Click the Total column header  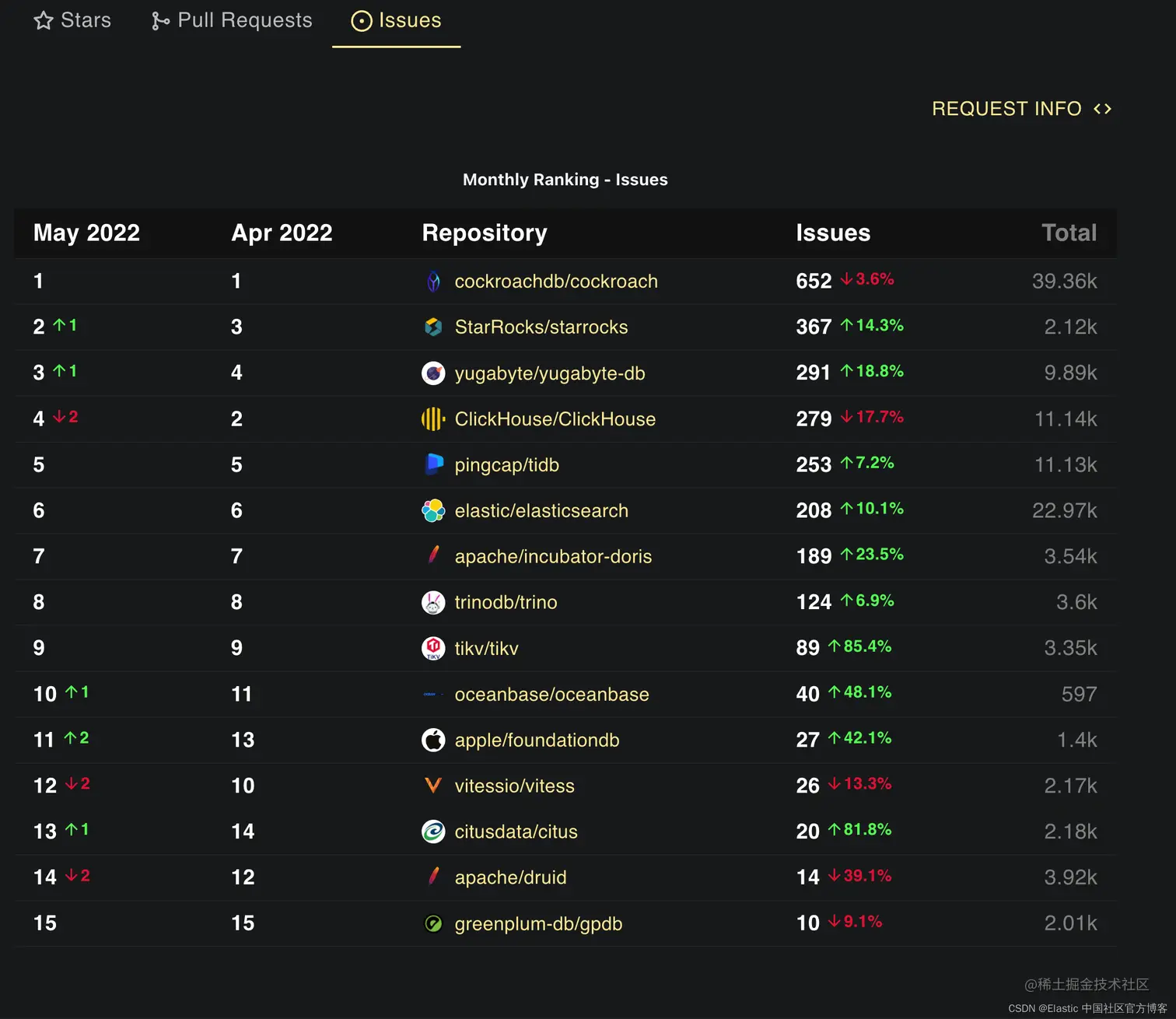coord(1069,233)
